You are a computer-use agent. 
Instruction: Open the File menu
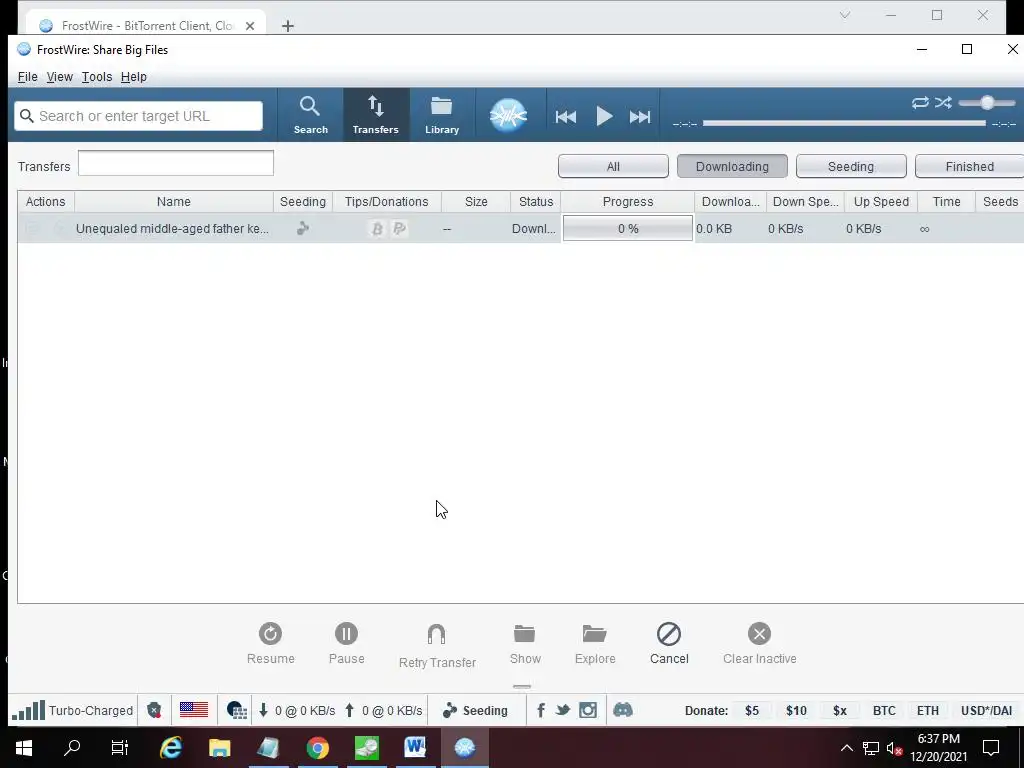click(x=27, y=76)
